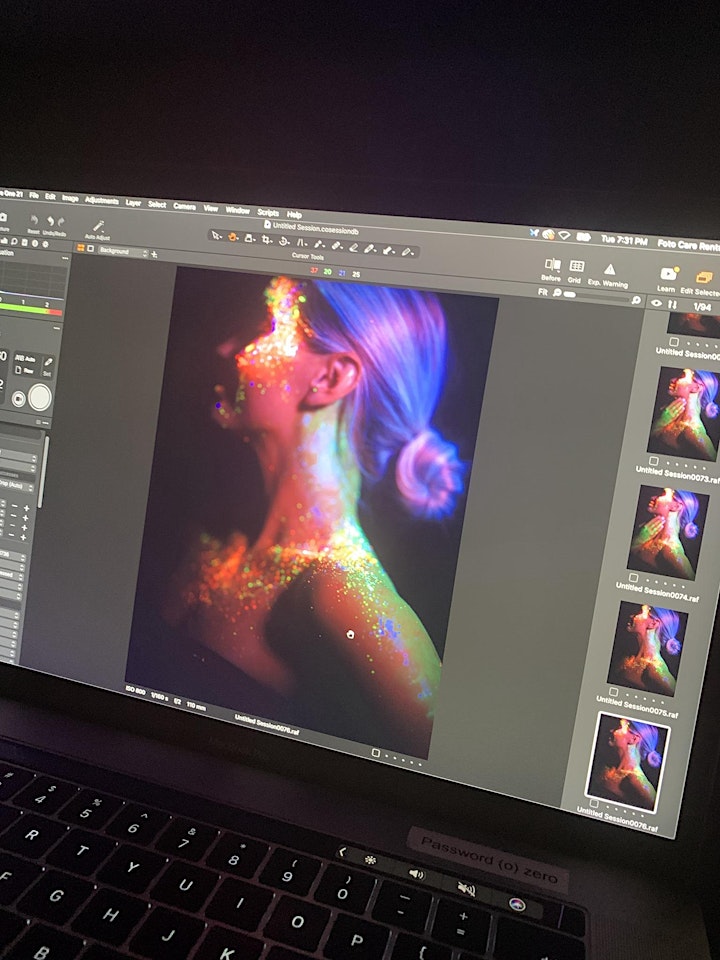Click the Edit Selected variants icon
The width and height of the screenshot is (720, 960).
[705, 278]
